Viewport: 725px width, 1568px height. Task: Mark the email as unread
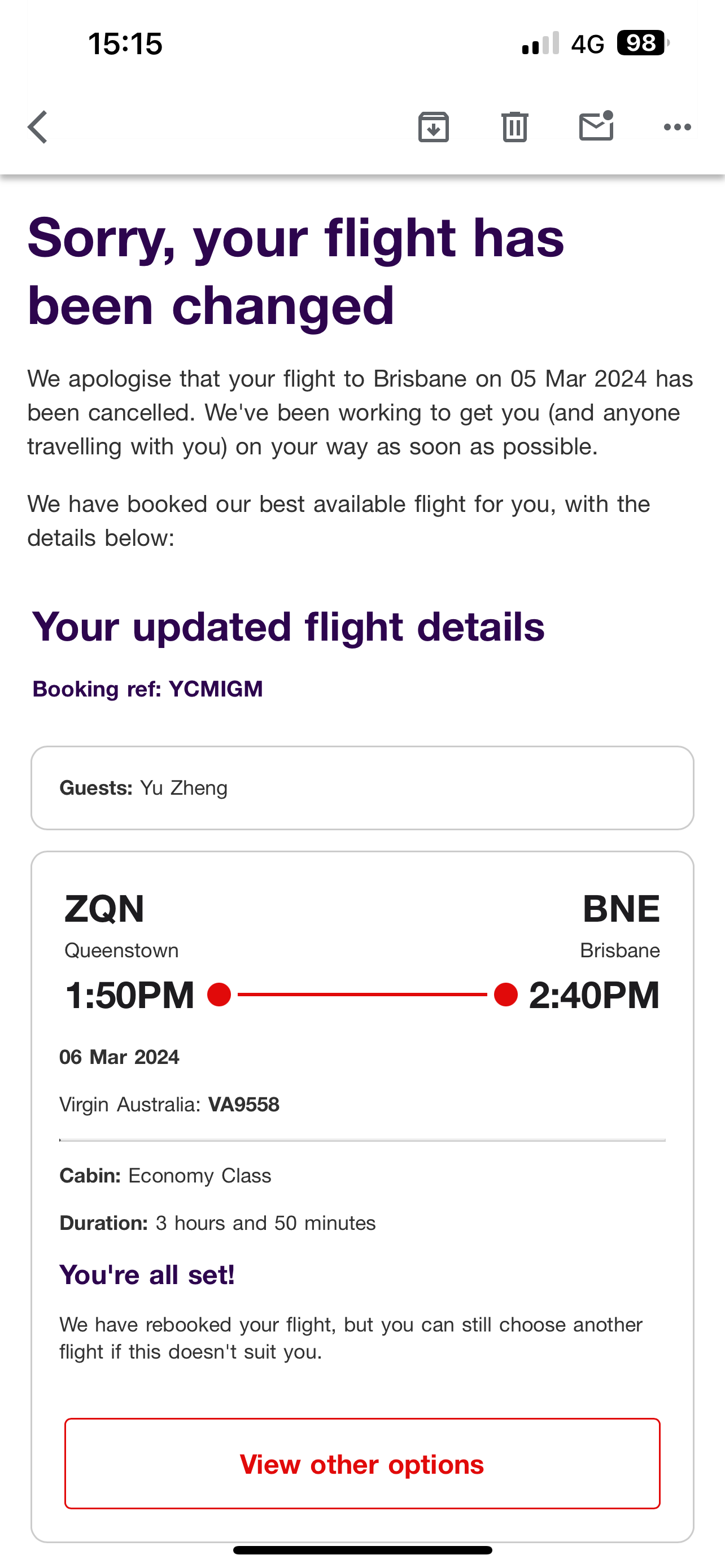pos(596,126)
